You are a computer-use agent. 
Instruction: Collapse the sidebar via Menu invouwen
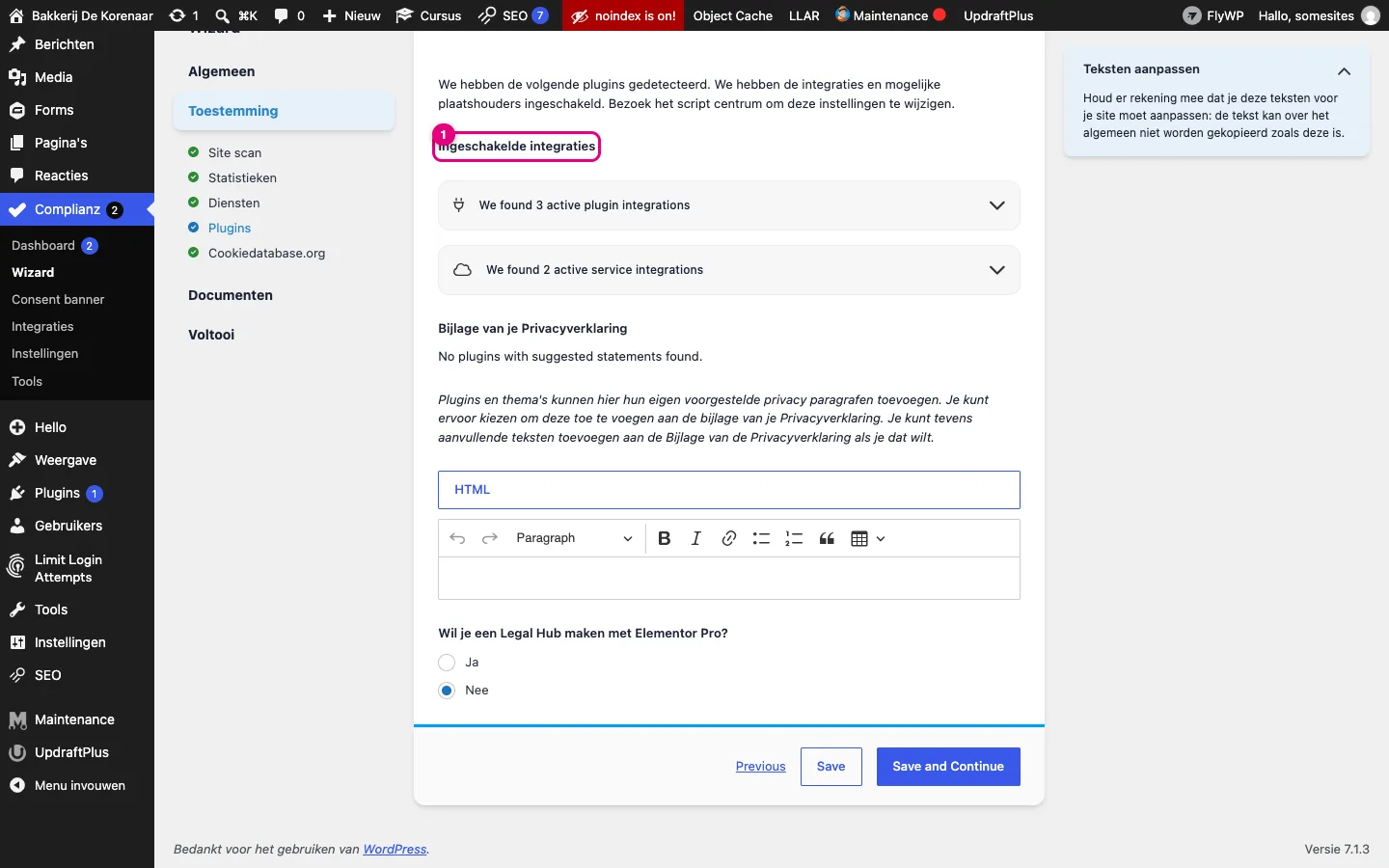[x=77, y=786]
